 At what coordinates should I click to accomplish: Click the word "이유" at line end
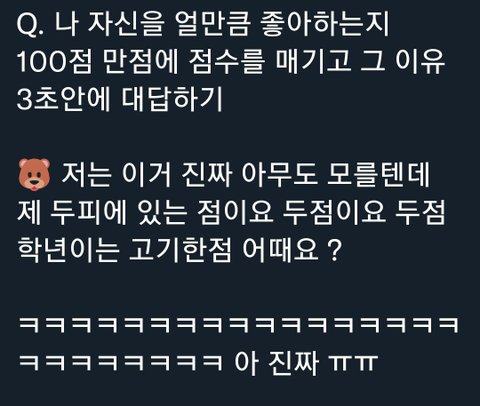point(420,62)
